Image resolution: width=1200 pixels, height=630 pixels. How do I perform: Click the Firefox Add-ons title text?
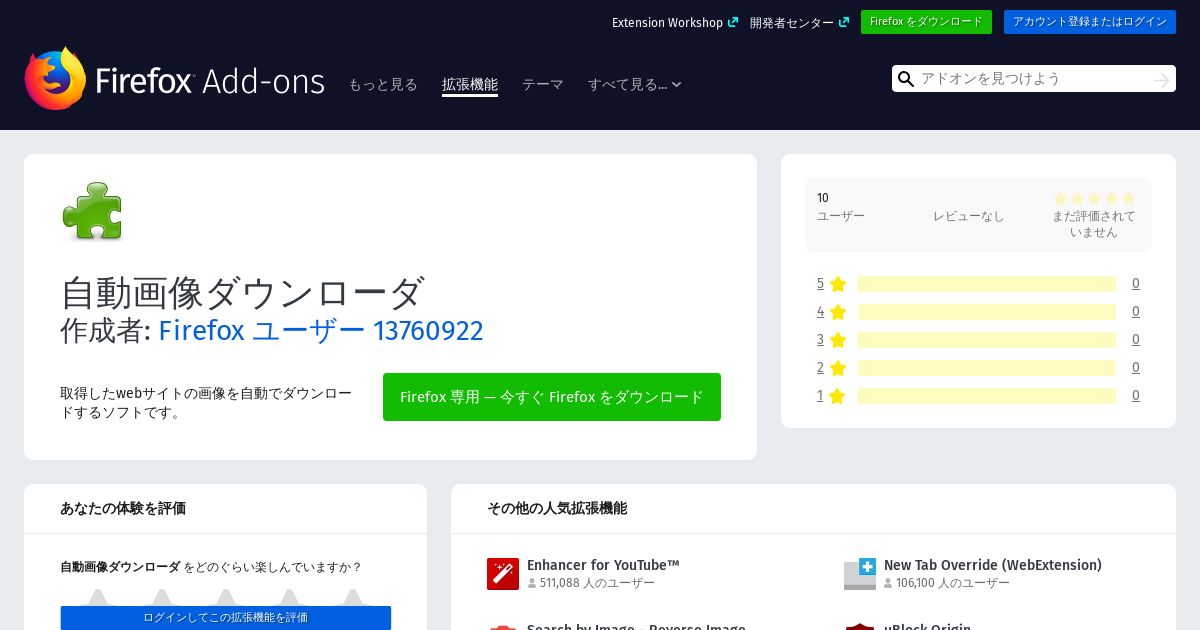pyautogui.click(x=210, y=81)
